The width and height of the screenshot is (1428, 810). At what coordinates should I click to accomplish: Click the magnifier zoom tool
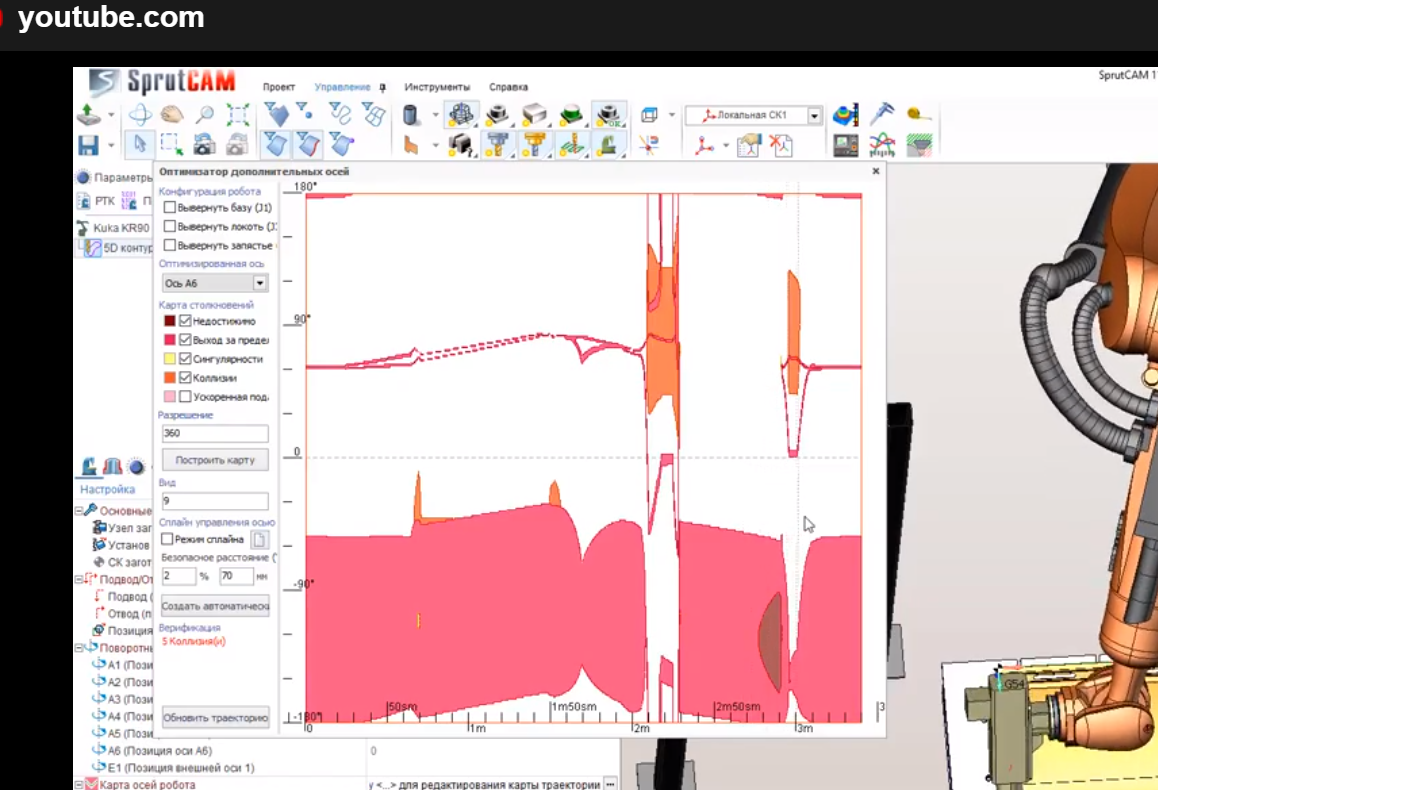(204, 115)
